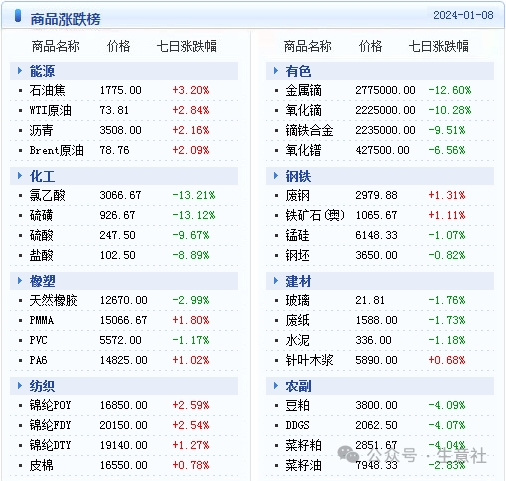
Task: Select the PA6 commodity name
Action: (38, 360)
